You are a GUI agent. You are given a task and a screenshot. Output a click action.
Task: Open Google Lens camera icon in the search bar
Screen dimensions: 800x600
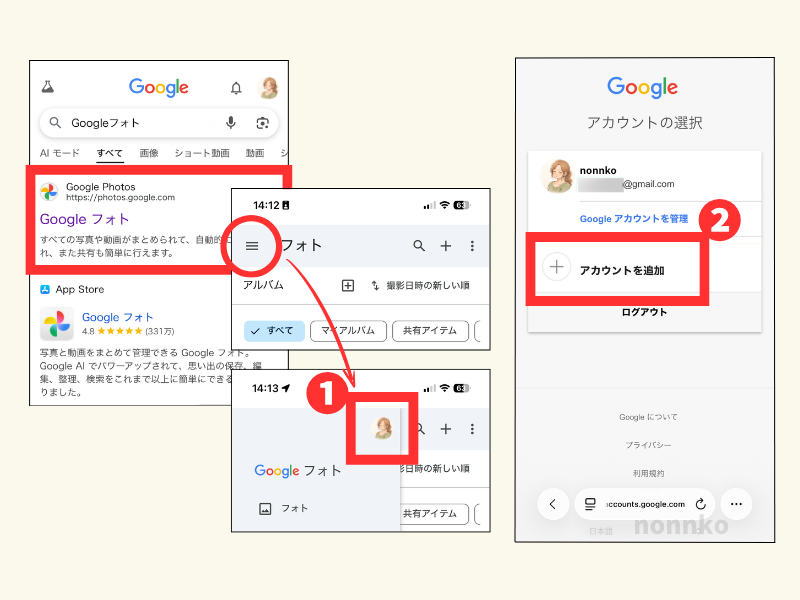pos(262,123)
